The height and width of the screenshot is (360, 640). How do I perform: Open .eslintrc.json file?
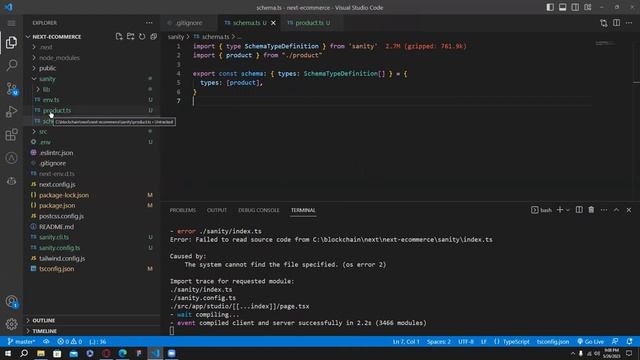point(56,153)
